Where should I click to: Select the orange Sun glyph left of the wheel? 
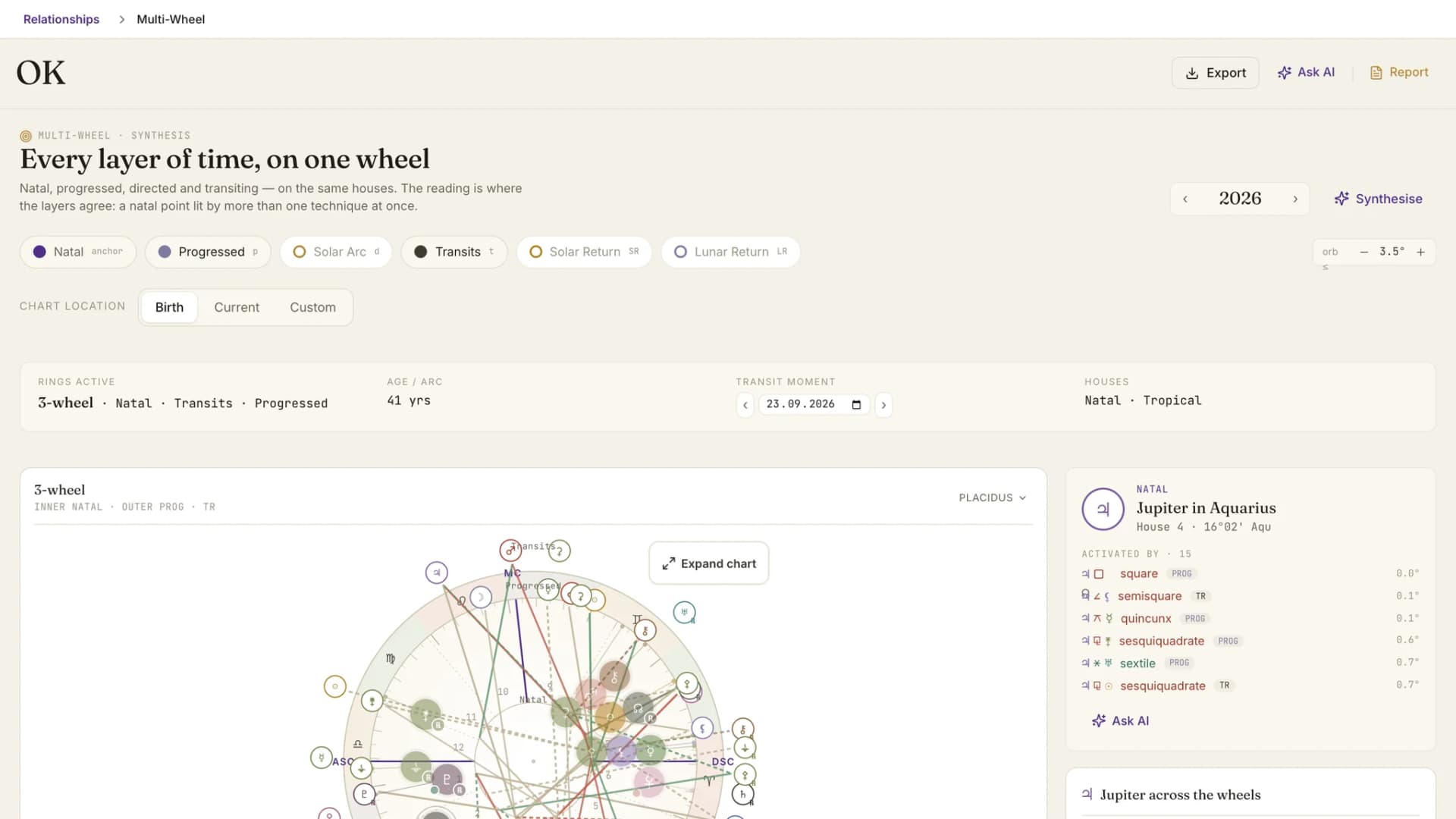click(x=334, y=686)
